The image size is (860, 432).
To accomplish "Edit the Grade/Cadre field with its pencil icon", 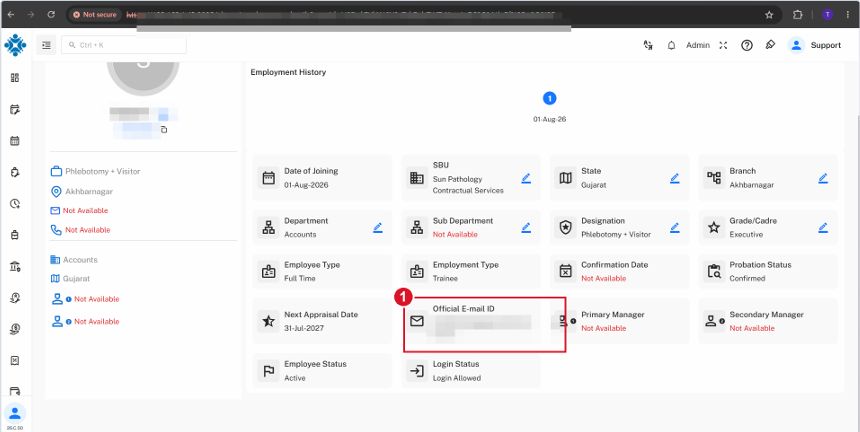I will (x=823, y=228).
